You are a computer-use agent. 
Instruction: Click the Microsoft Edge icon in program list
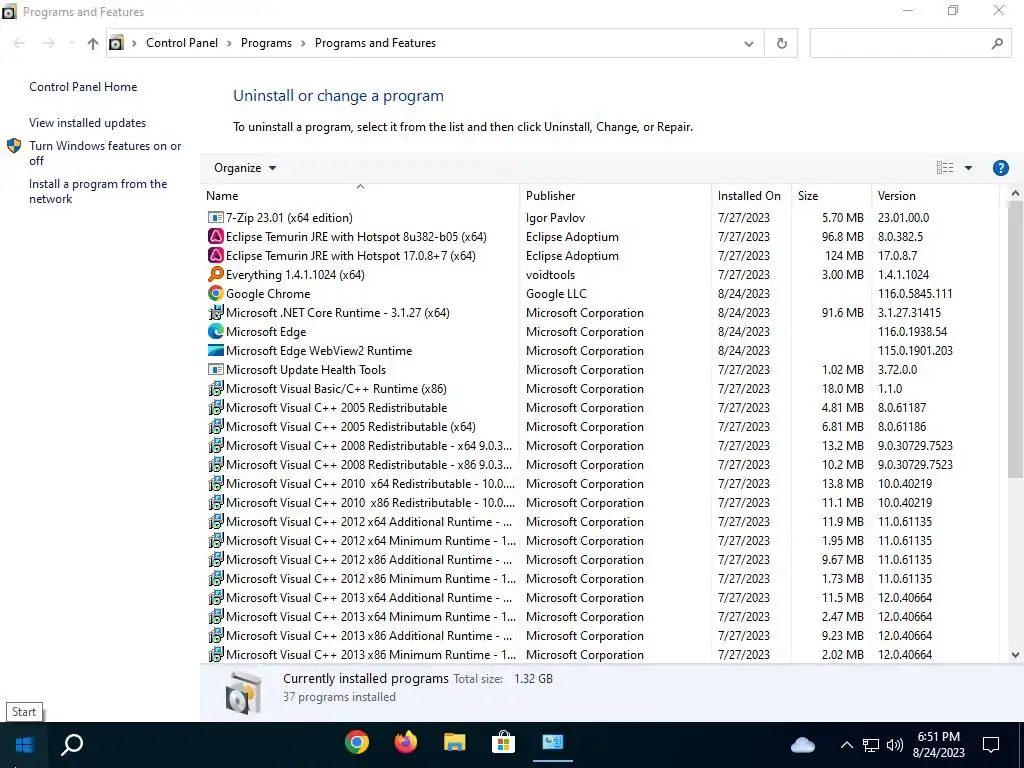pyautogui.click(x=216, y=331)
